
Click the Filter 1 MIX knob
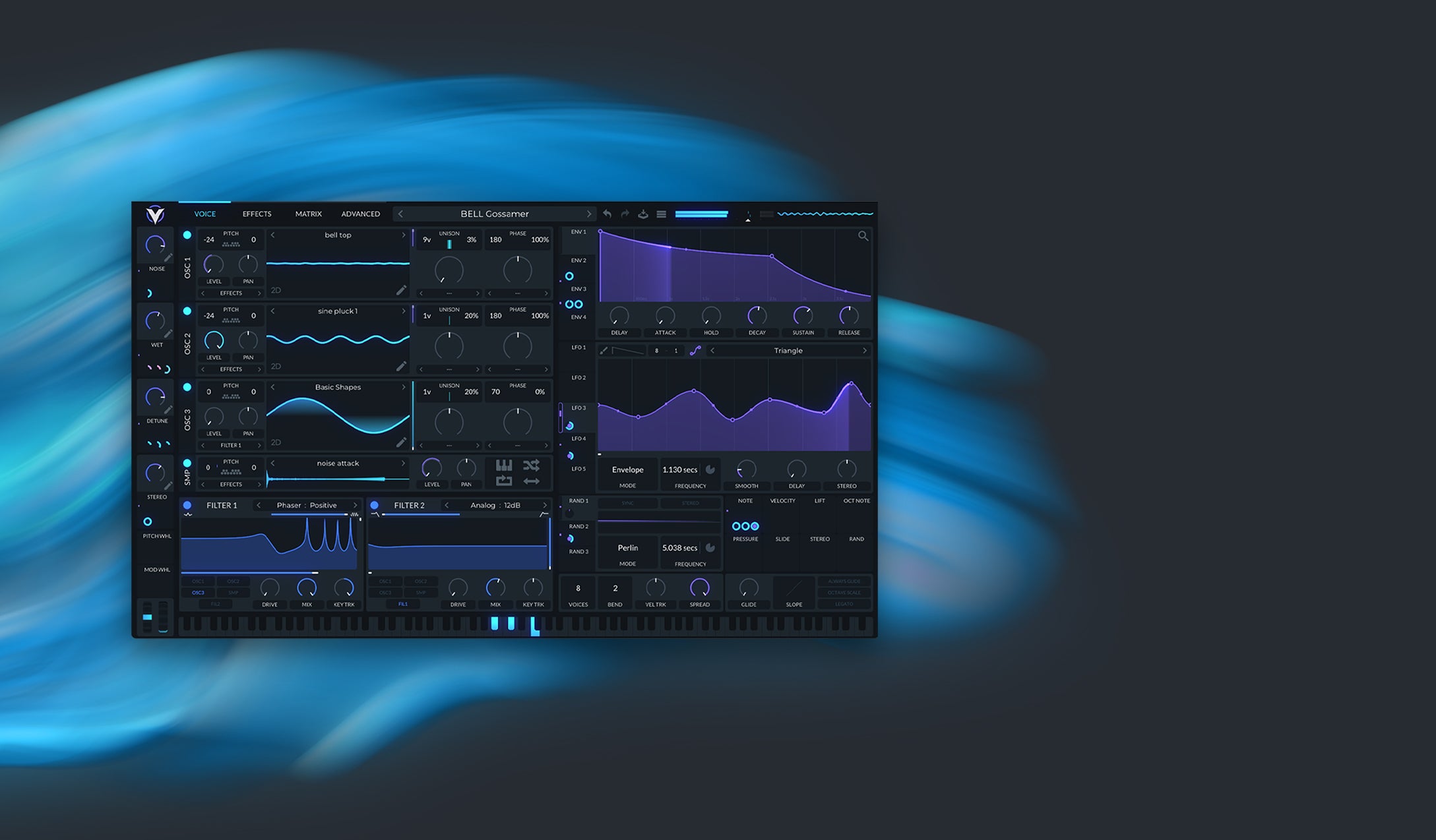point(307,587)
